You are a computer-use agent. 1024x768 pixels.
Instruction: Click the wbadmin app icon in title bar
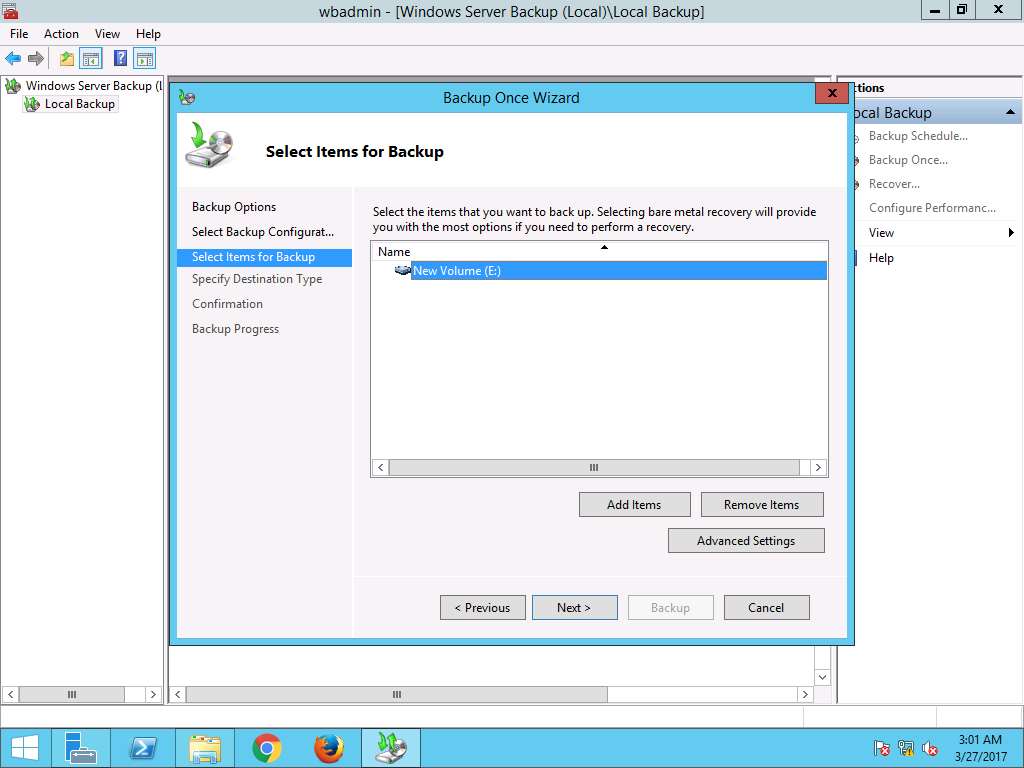(10, 10)
